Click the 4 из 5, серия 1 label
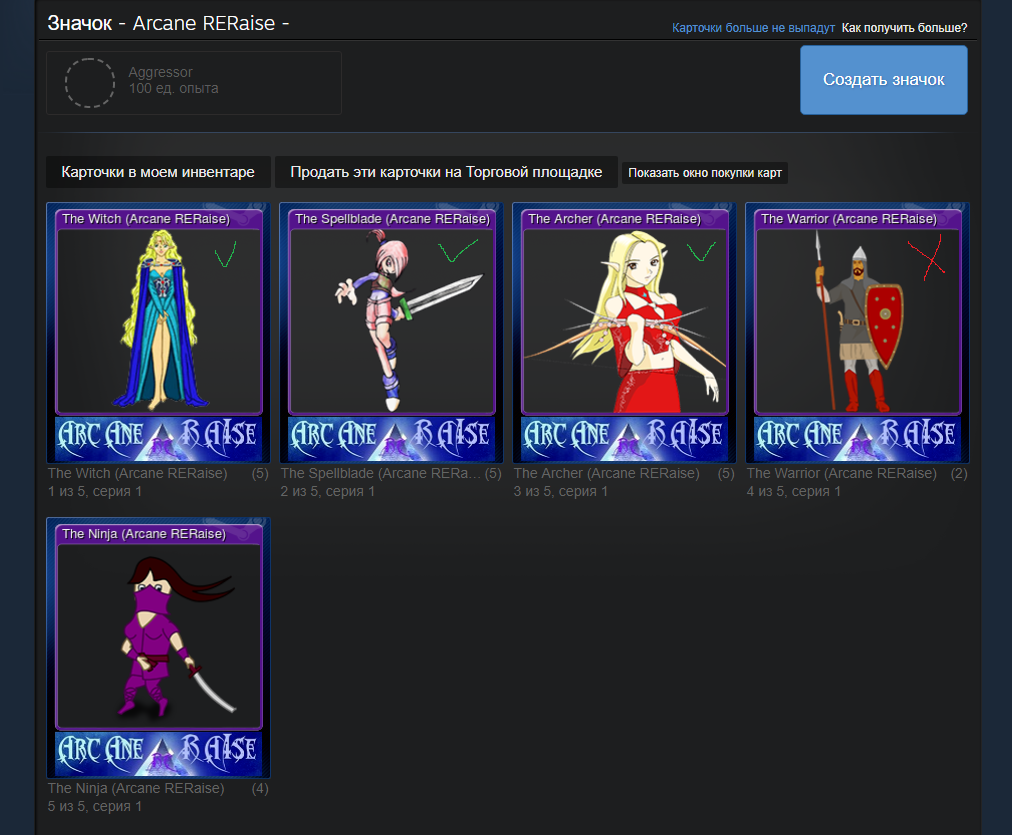The image size is (1012, 835). coord(794,491)
